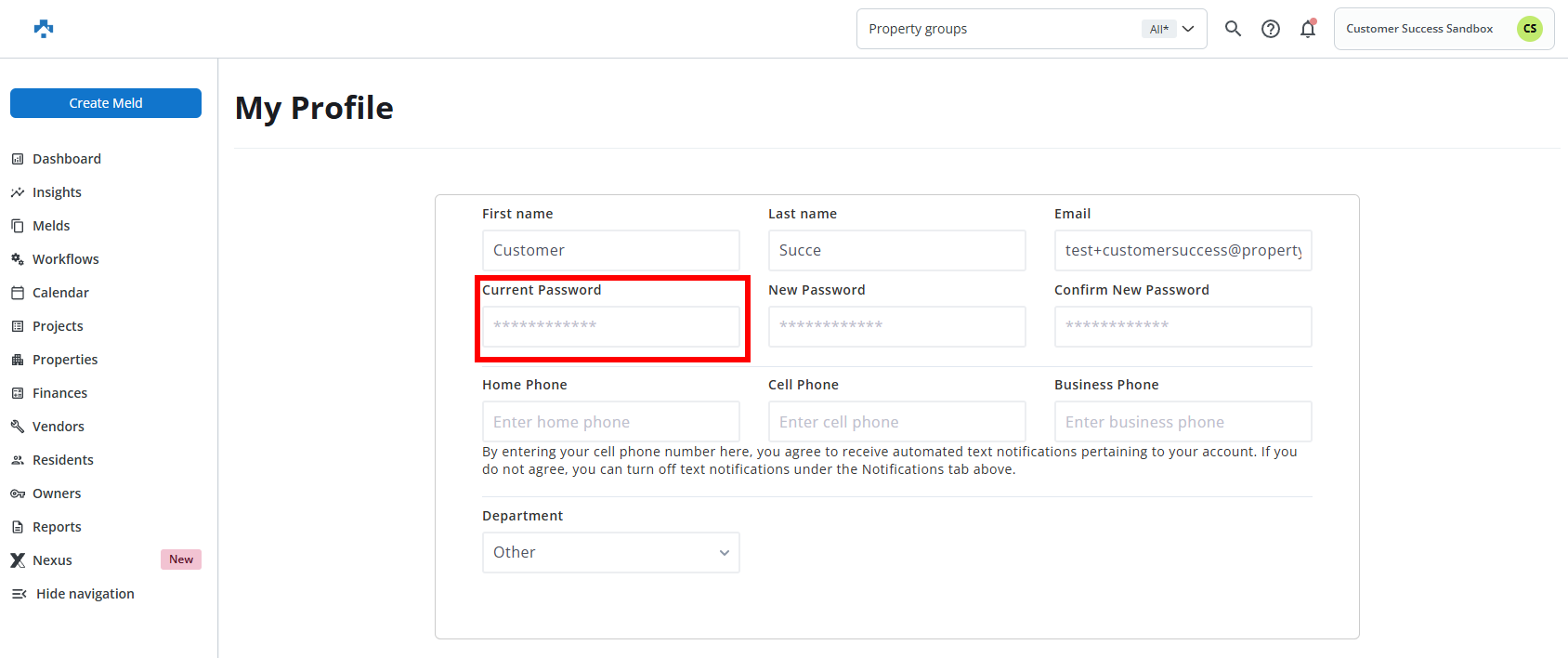Click the CS user avatar
The width and height of the screenshot is (1568, 658).
pyautogui.click(x=1529, y=29)
